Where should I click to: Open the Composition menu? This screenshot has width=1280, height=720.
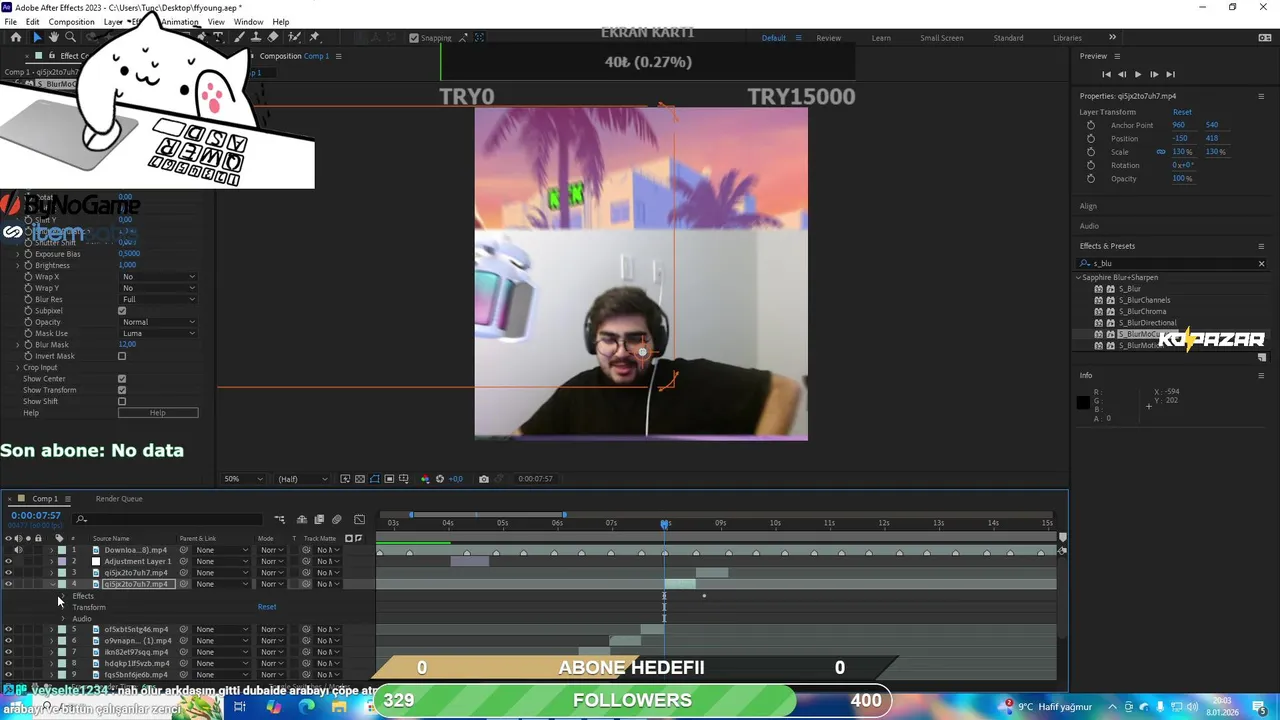pos(71,22)
